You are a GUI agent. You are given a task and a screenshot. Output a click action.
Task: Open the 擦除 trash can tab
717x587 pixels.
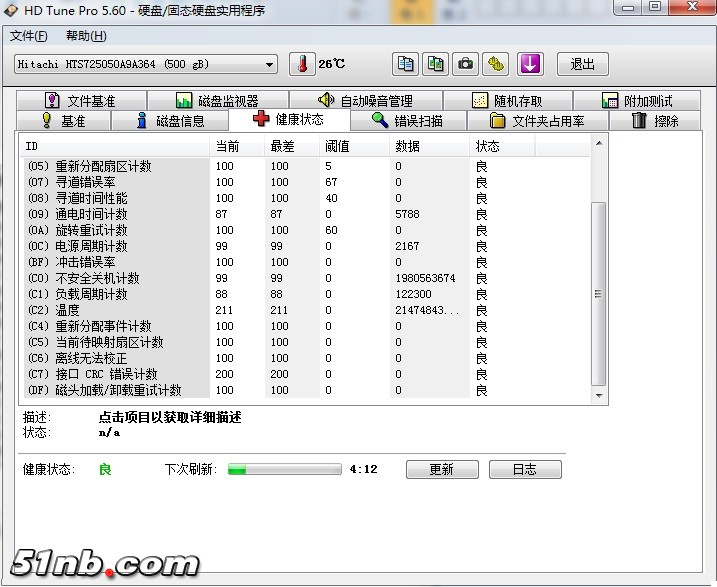[x=655, y=121]
